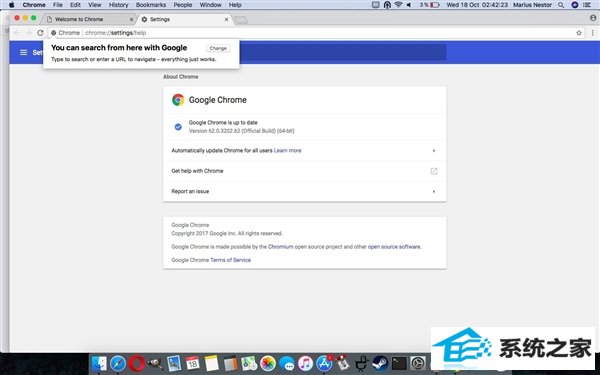Open Notes from the dock
The image size is (600, 375).
(x=211, y=364)
